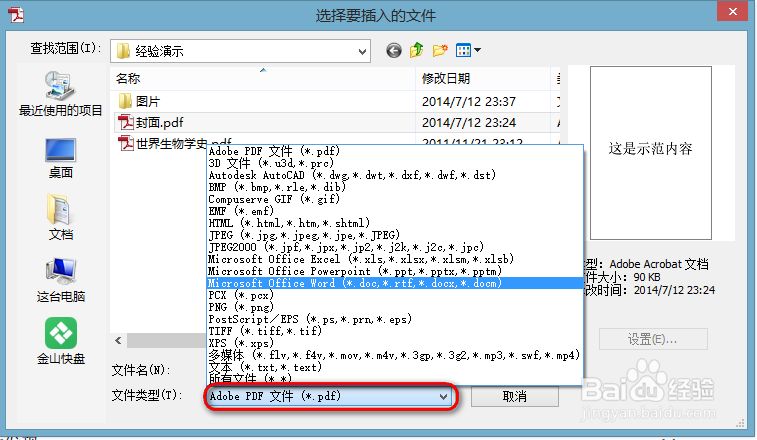Go up one folder level
Image resolution: width=757 pixels, height=440 pixels.
pos(416,50)
